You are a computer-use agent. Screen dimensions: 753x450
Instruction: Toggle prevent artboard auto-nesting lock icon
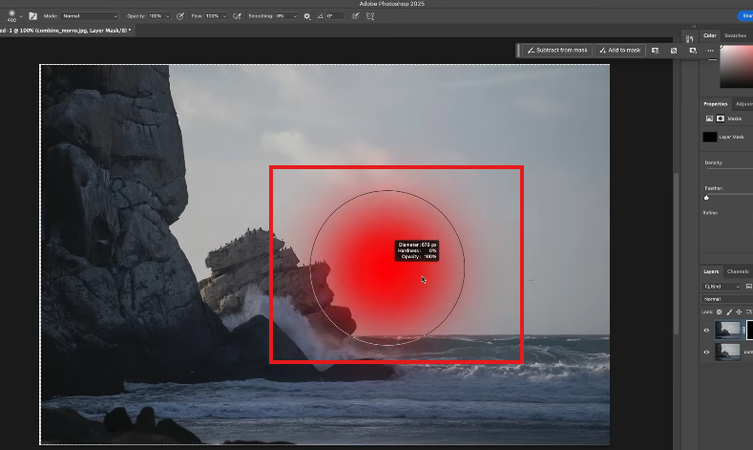tap(749, 312)
